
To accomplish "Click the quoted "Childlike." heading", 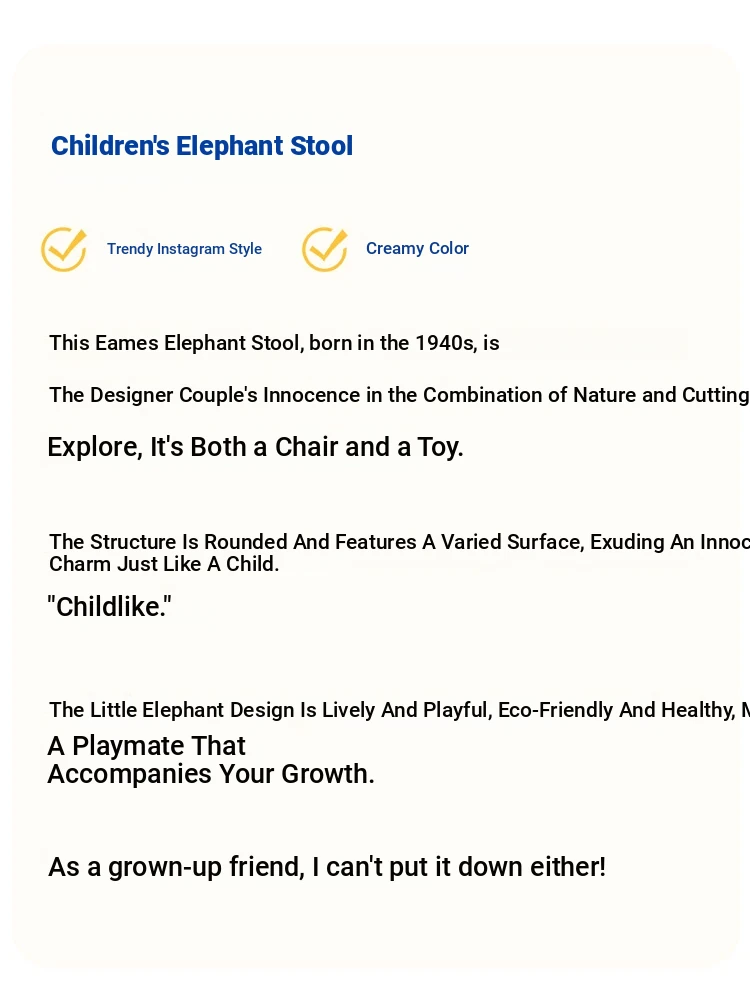I will 110,607.
